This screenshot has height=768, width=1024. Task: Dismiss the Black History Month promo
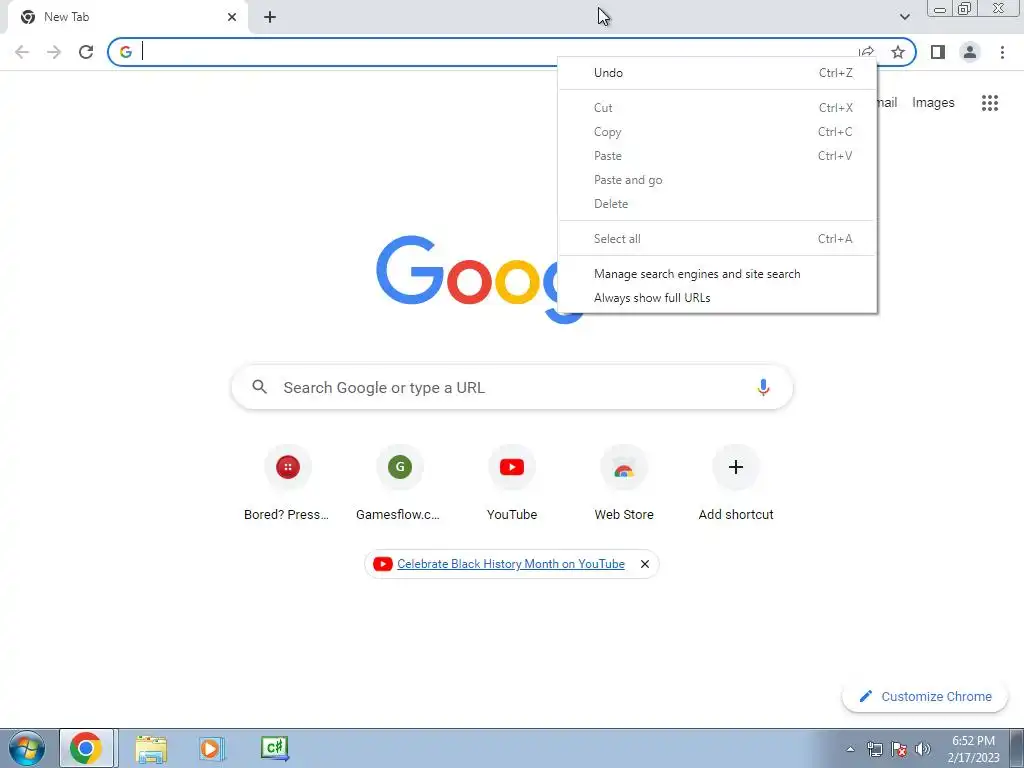pyautogui.click(x=645, y=564)
